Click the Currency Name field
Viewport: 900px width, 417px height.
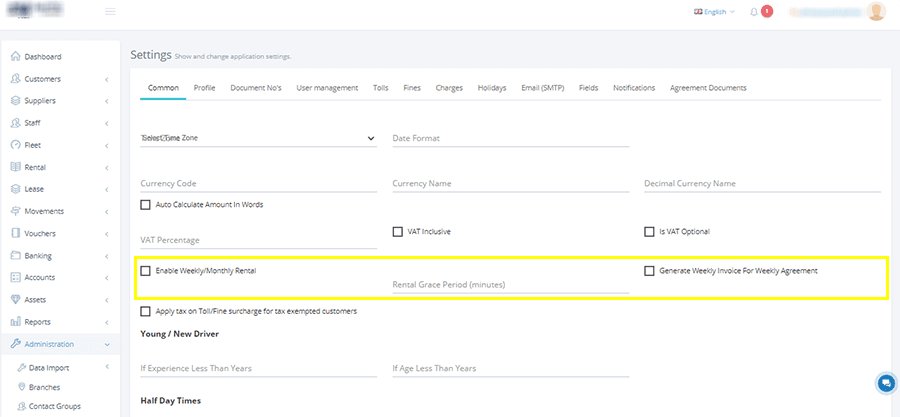(x=511, y=184)
